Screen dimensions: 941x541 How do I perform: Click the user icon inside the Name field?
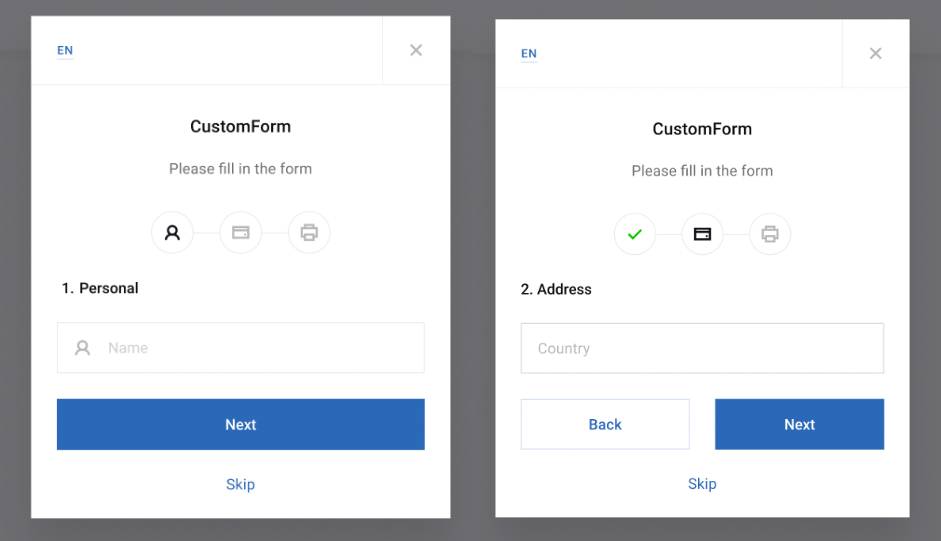pos(82,348)
